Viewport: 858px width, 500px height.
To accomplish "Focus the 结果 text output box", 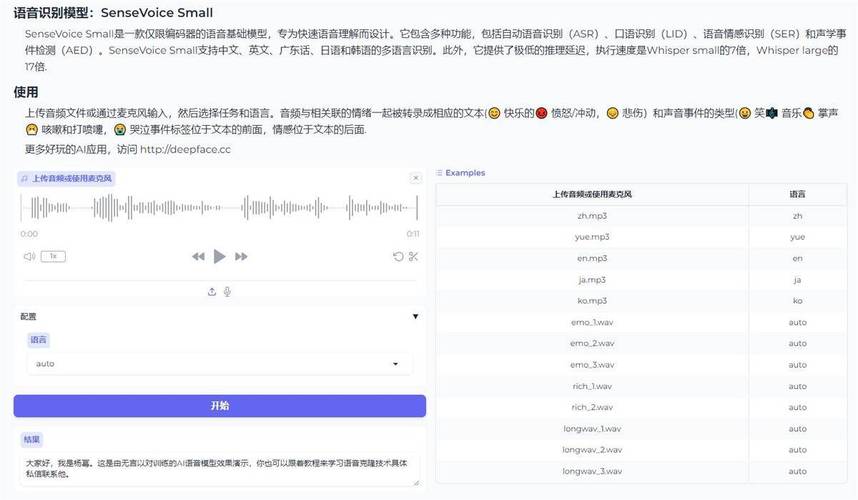I will click(x=219, y=469).
